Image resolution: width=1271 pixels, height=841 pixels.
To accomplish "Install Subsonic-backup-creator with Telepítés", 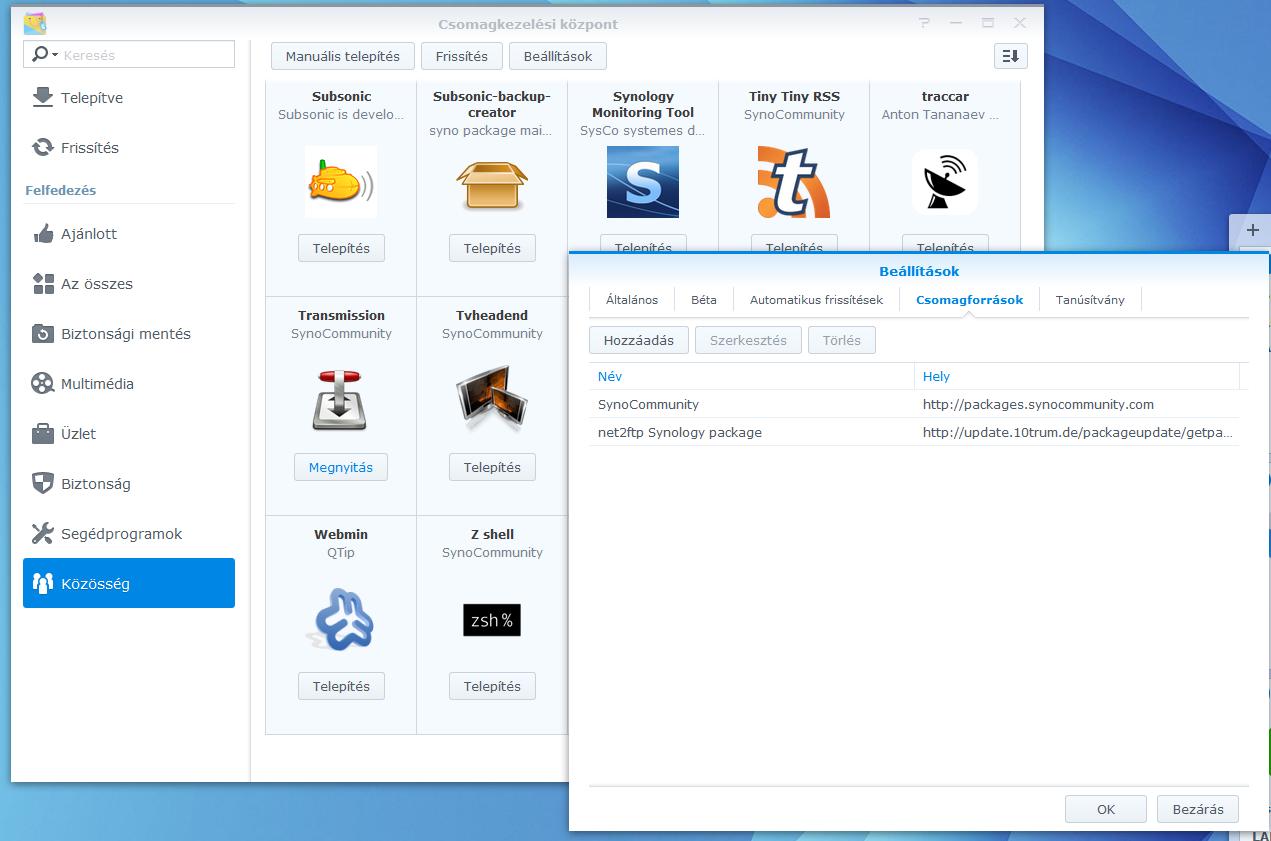I will 492,248.
